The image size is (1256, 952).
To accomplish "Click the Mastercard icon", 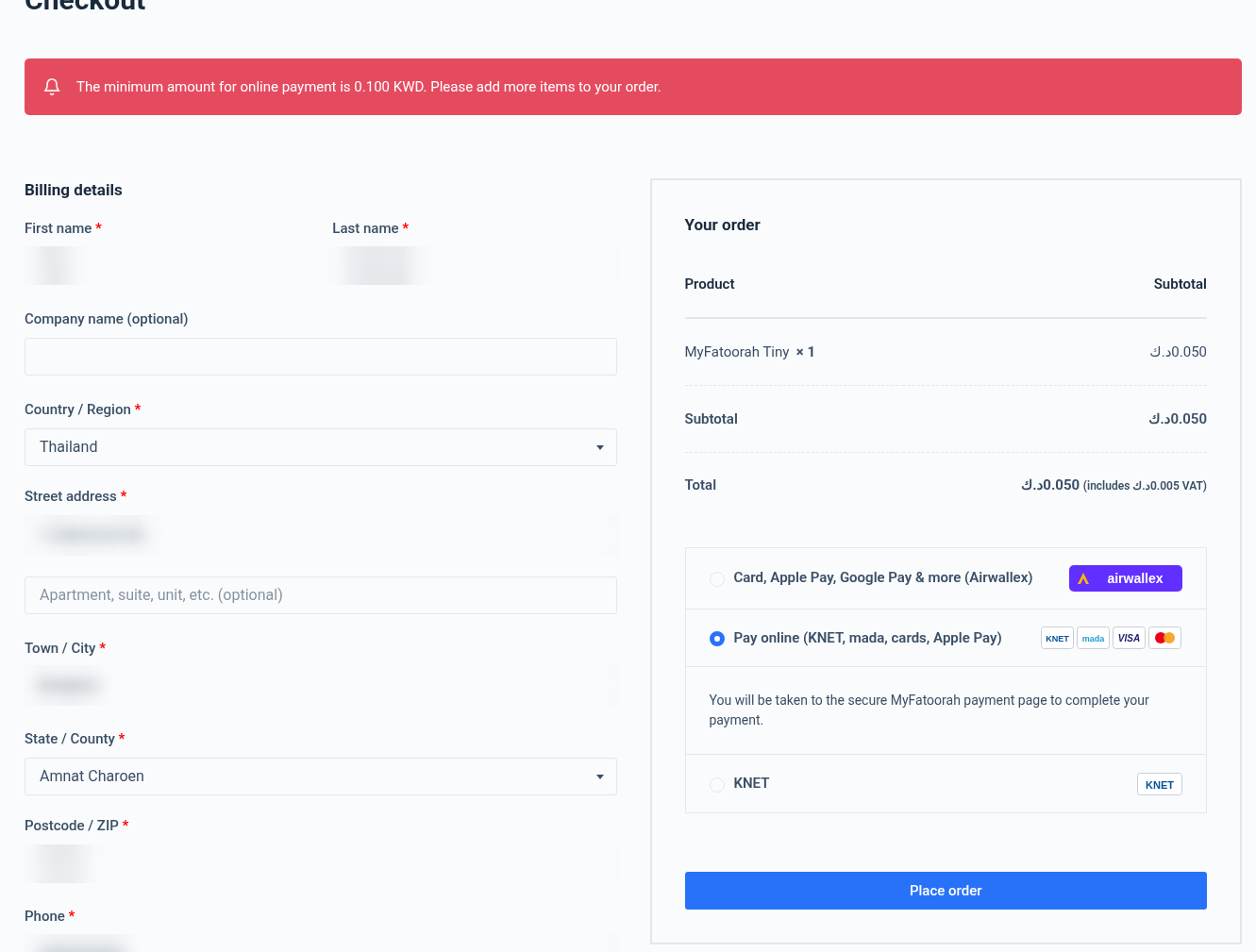I will 1164,639.
